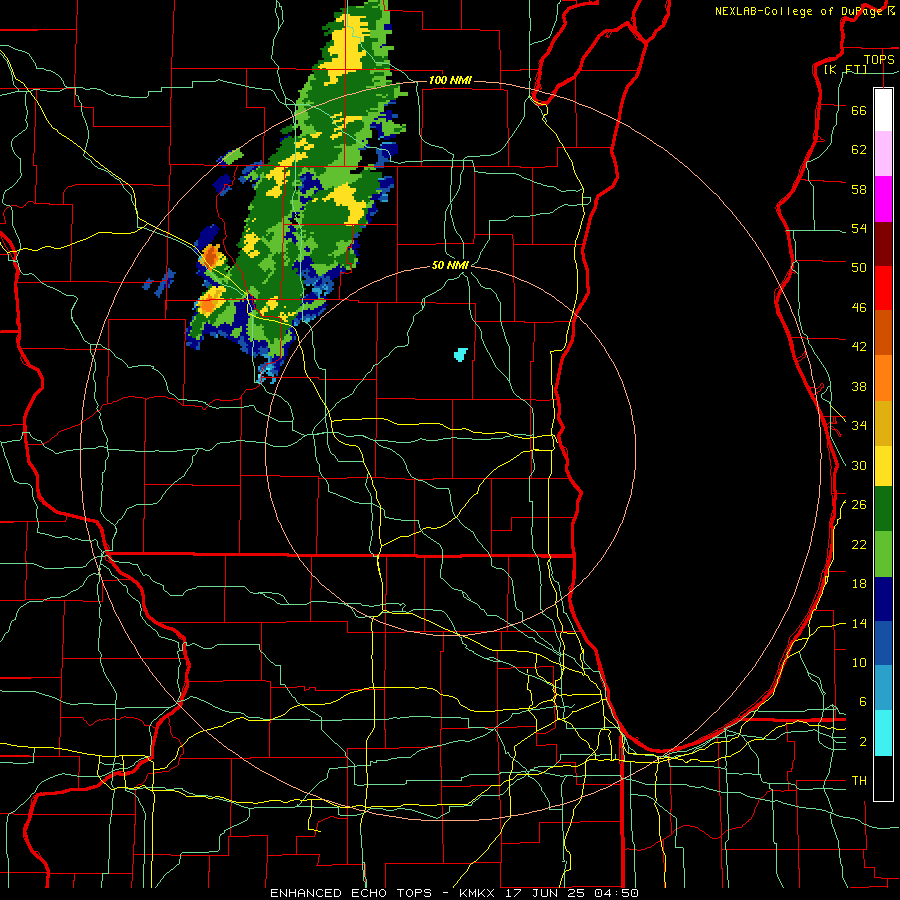Viewport: 900px width, 900px height.
Task: Click the gold legend swatch beside 34
Action: 883,423
